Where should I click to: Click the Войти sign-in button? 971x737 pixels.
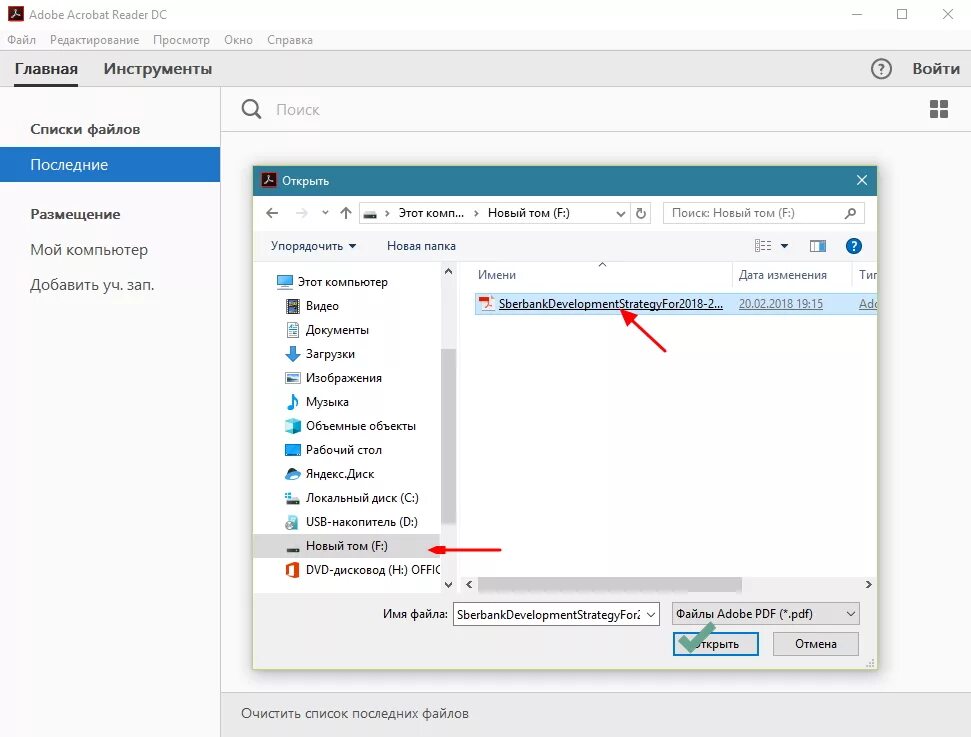936,69
